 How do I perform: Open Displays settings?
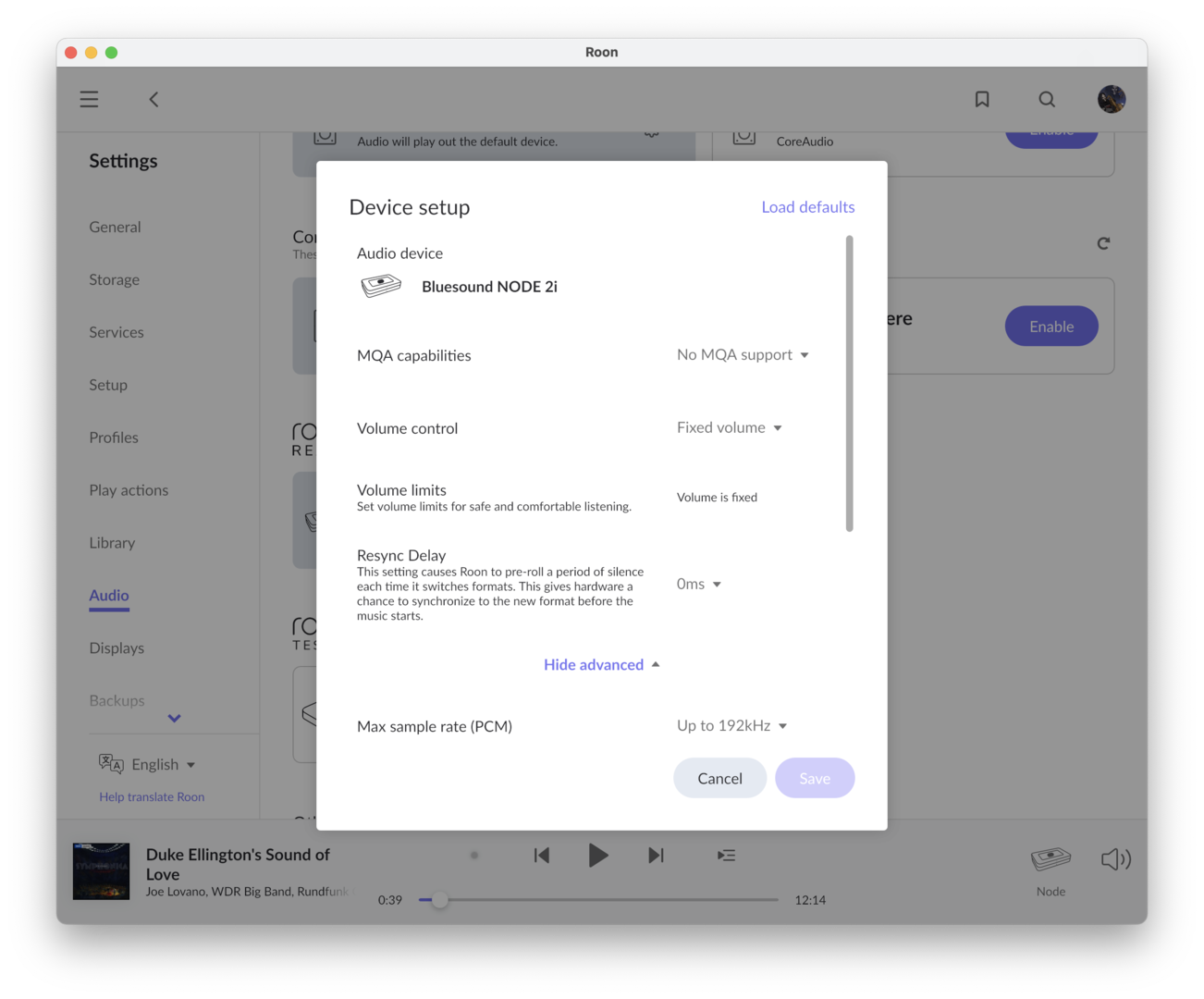(x=117, y=648)
